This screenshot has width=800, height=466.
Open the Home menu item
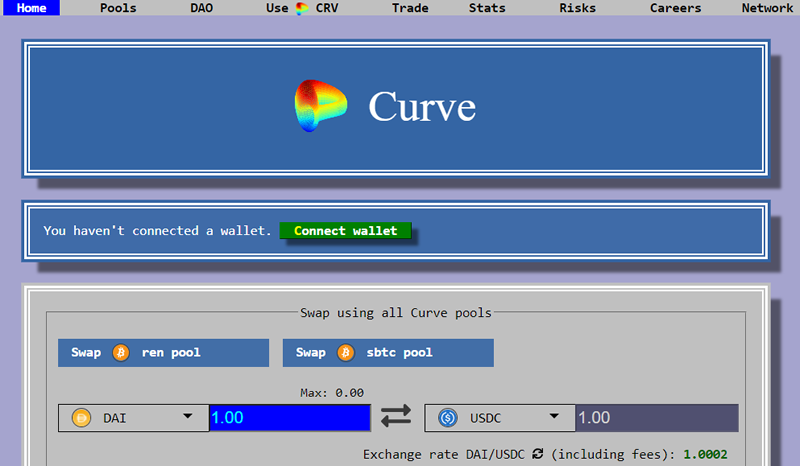click(x=31, y=8)
